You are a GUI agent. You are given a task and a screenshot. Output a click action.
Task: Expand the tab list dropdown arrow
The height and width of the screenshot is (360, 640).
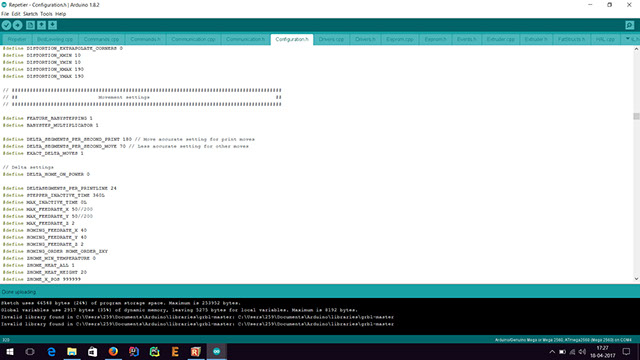point(628,39)
